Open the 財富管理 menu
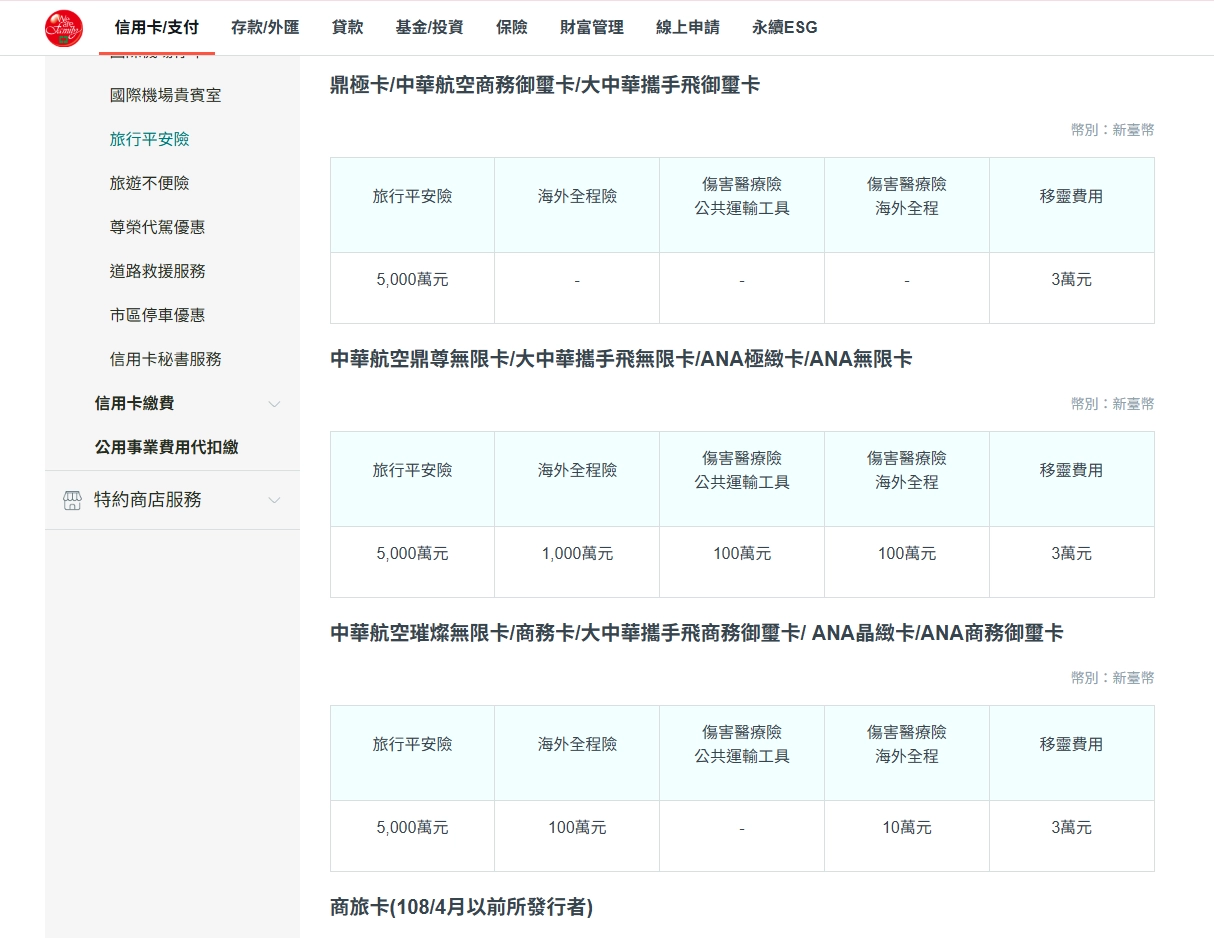1214x938 pixels. (x=591, y=28)
